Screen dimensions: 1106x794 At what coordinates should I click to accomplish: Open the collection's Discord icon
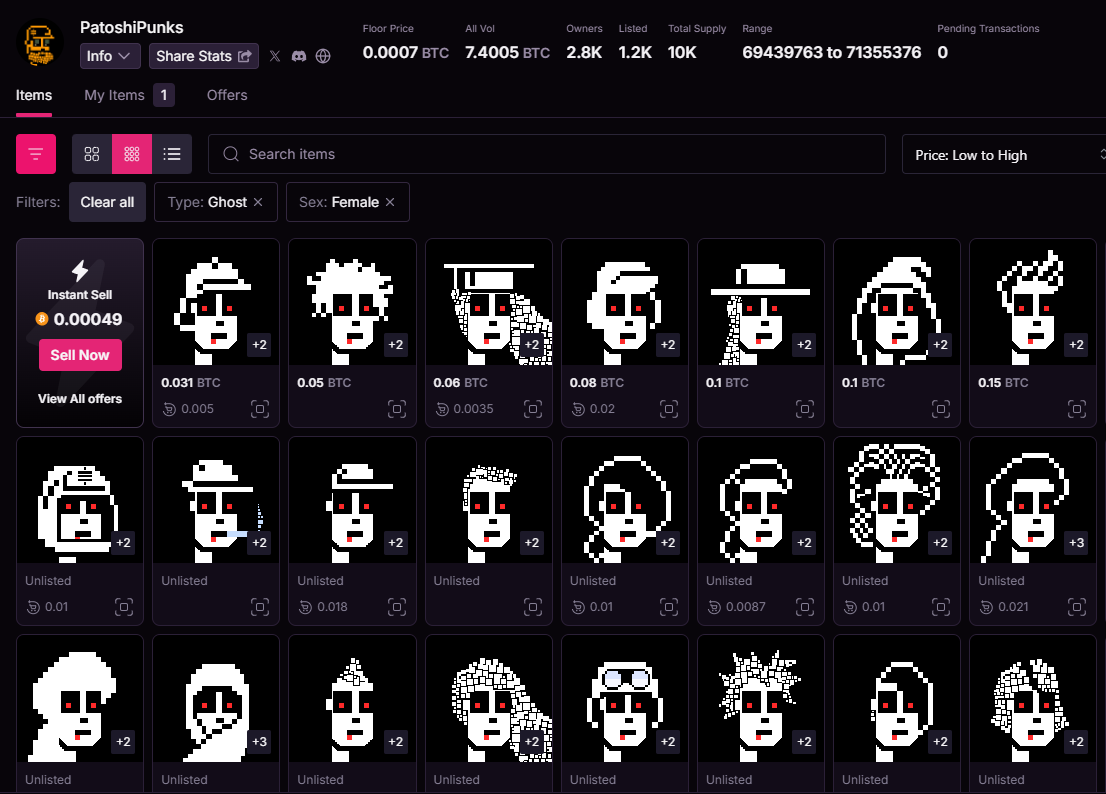299,56
